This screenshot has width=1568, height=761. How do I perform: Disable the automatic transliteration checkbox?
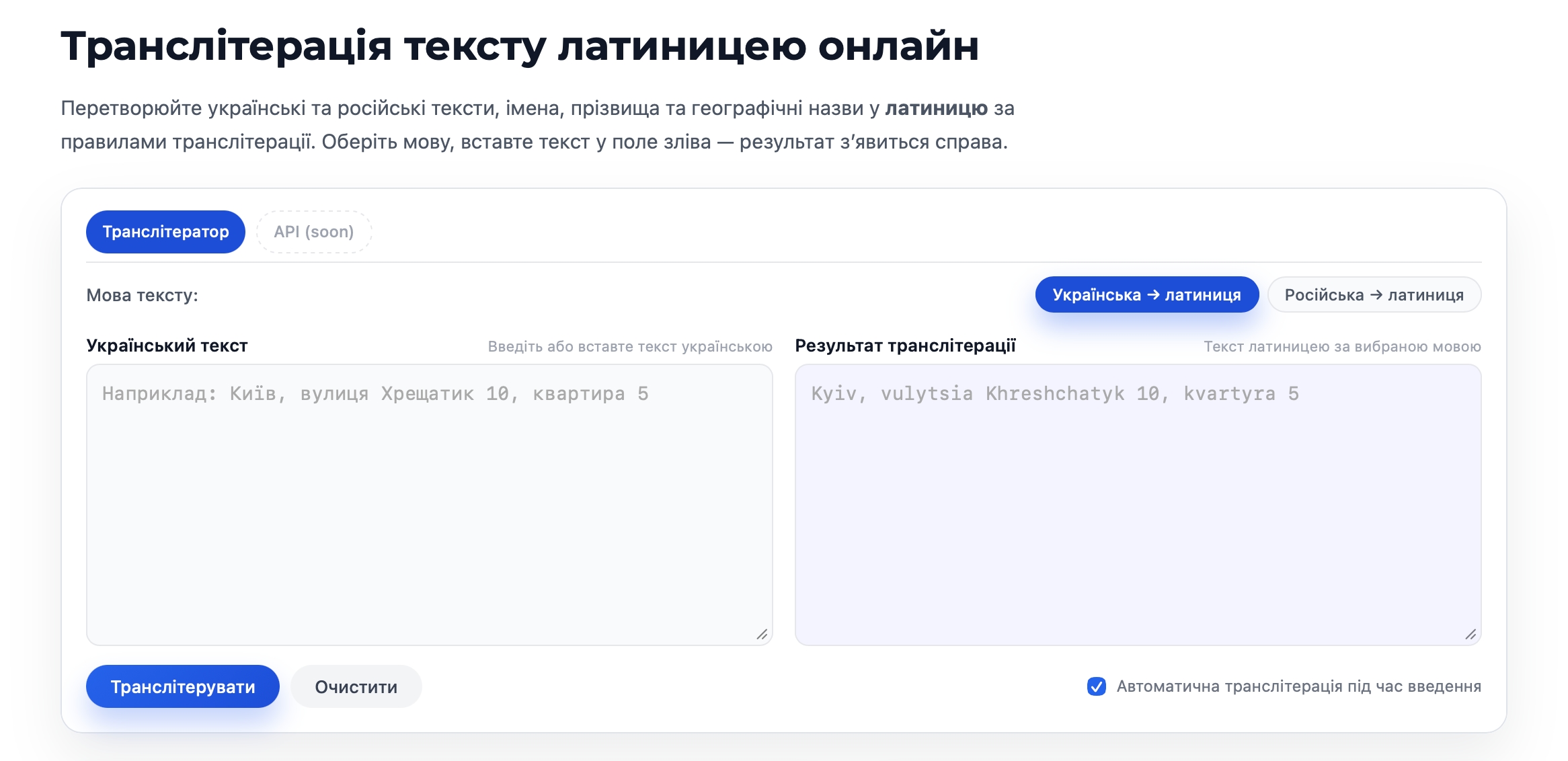(x=1096, y=686)
